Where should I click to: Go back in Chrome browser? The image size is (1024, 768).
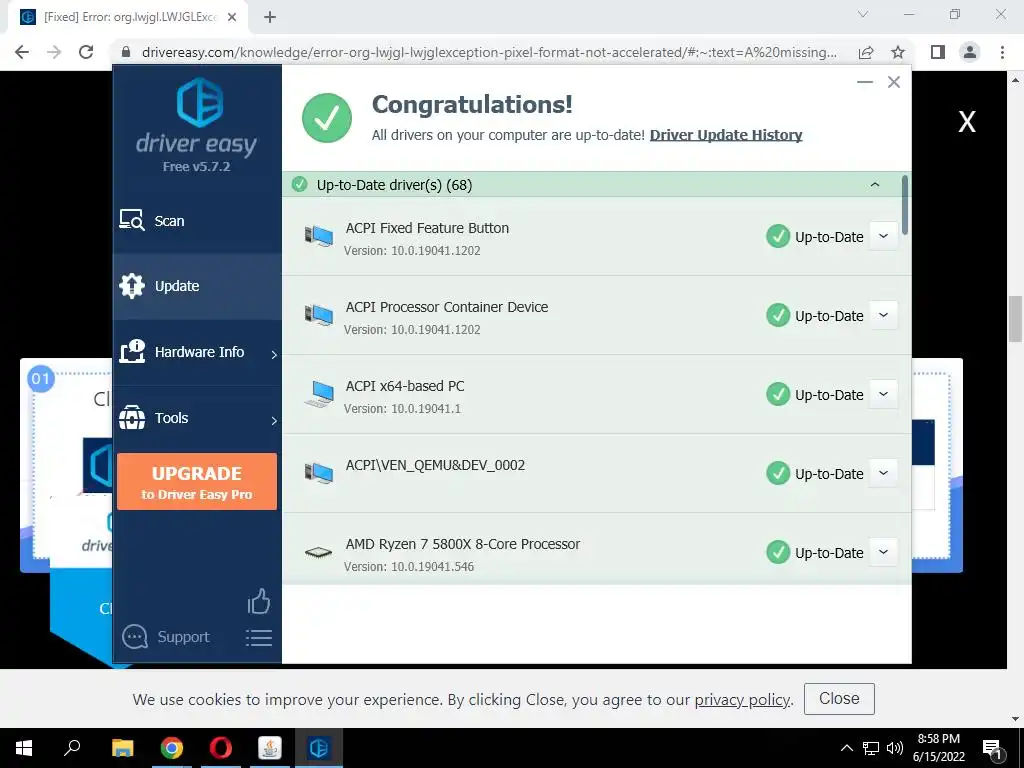(x=22, y=52)
